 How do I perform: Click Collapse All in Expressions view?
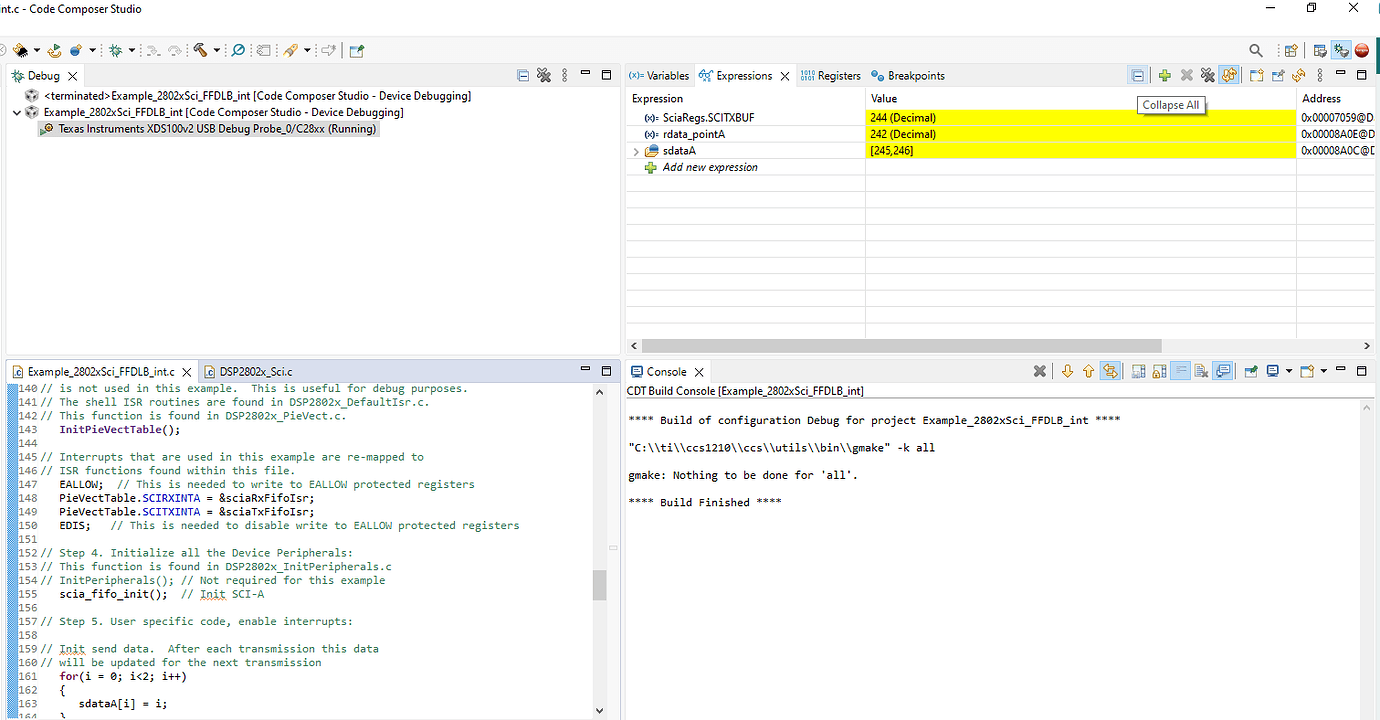1137,75
